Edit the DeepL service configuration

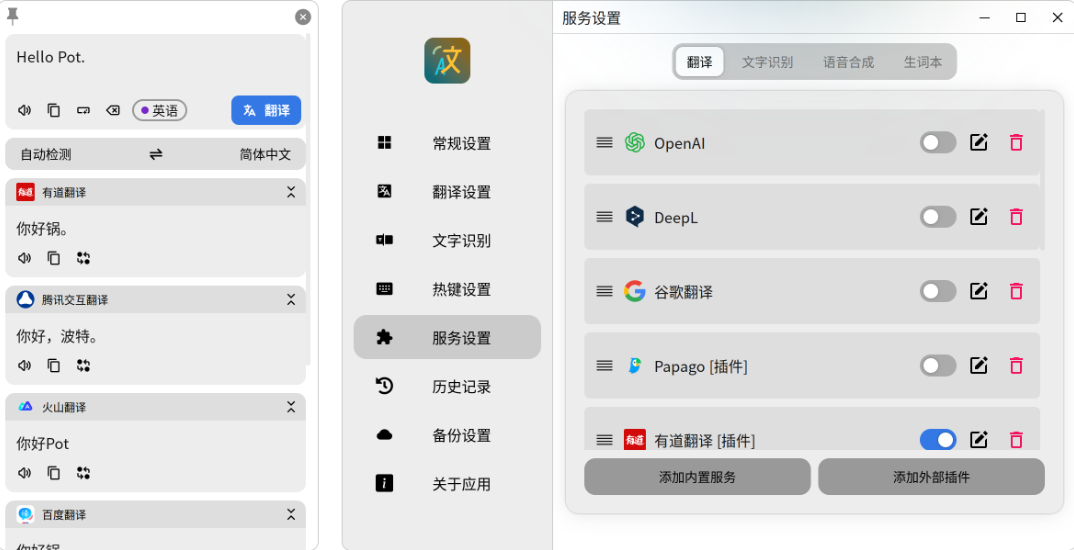pyautogui.click(x=979, y=217)
